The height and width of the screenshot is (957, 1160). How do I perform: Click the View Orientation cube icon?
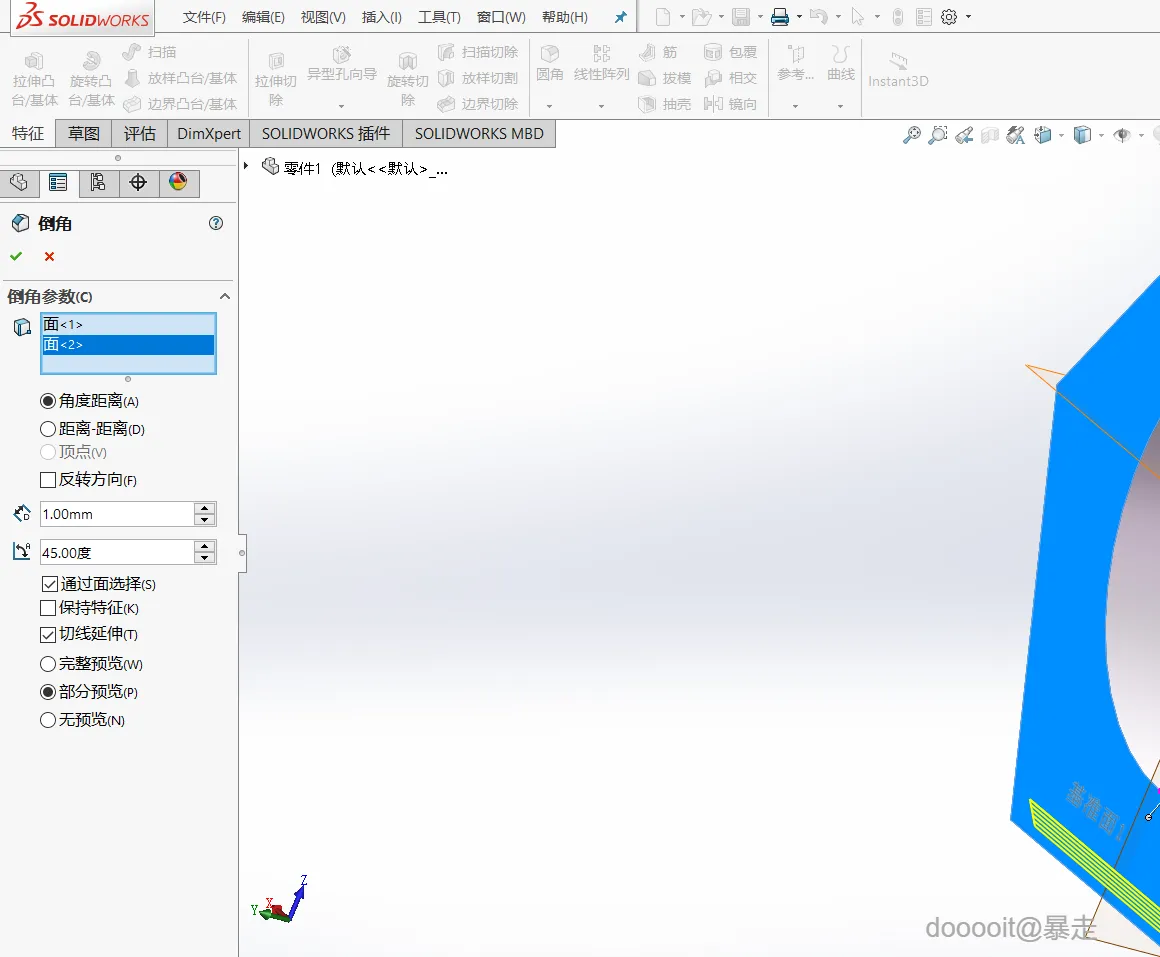point(1043,135)
